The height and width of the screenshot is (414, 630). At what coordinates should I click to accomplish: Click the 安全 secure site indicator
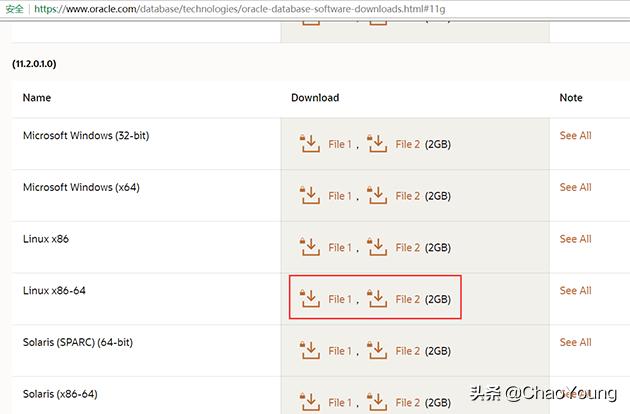[x=14, y=9]
